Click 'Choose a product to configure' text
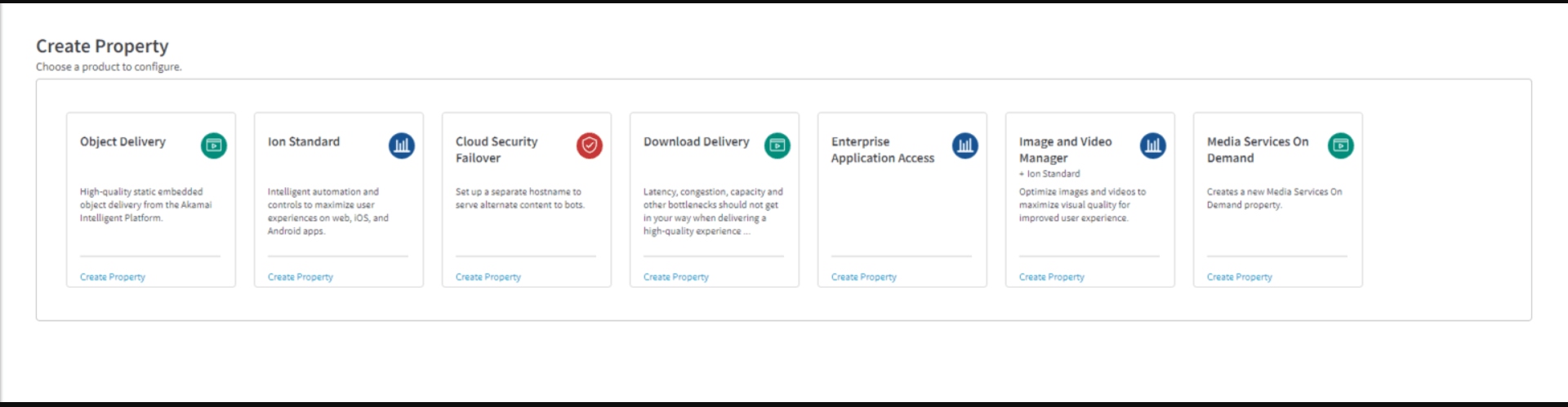 [109, 67]
